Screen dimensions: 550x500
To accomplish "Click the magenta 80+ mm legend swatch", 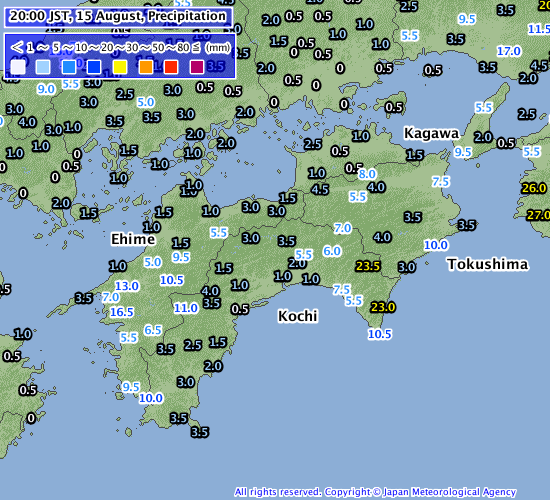I will click(197, 67).
